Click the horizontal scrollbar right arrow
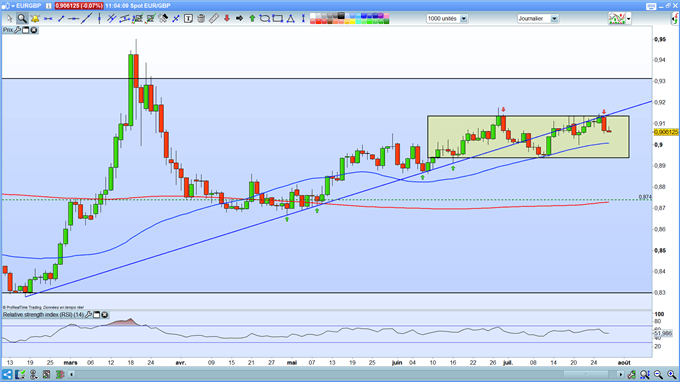 (x=621, y=374)
